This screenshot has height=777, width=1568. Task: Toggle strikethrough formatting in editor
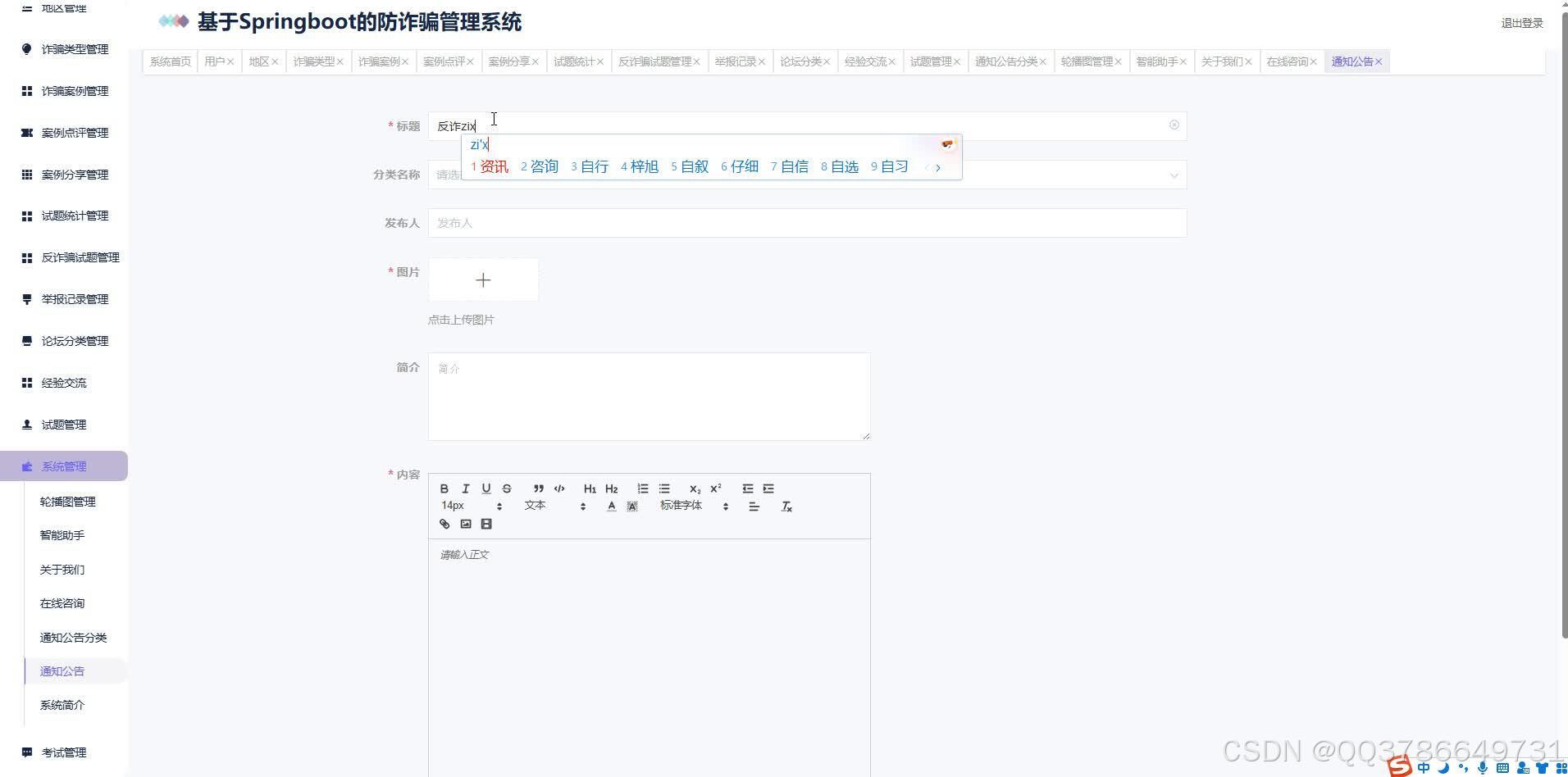[507, 488]
